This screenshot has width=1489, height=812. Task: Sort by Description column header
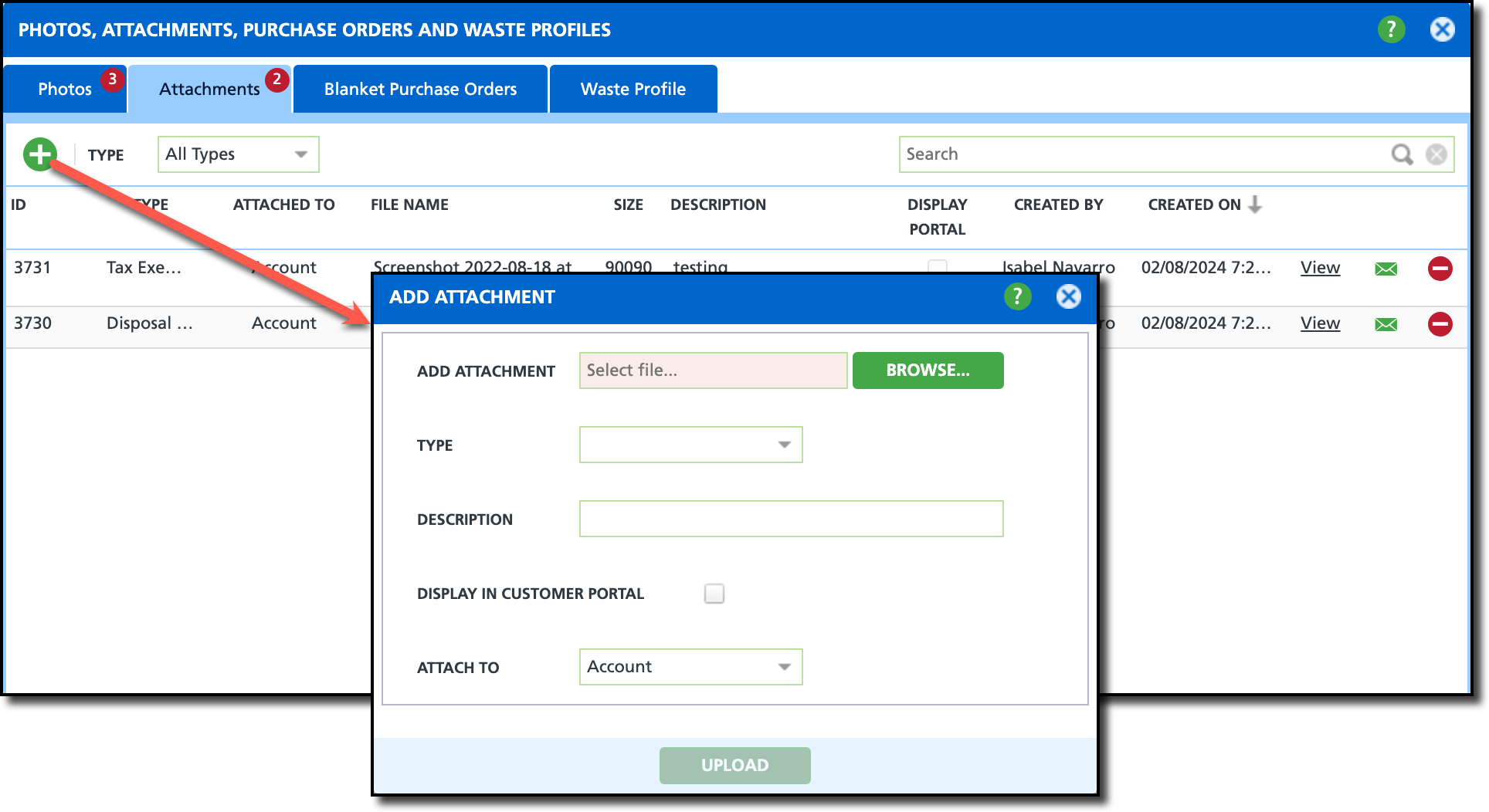(718, 205)
